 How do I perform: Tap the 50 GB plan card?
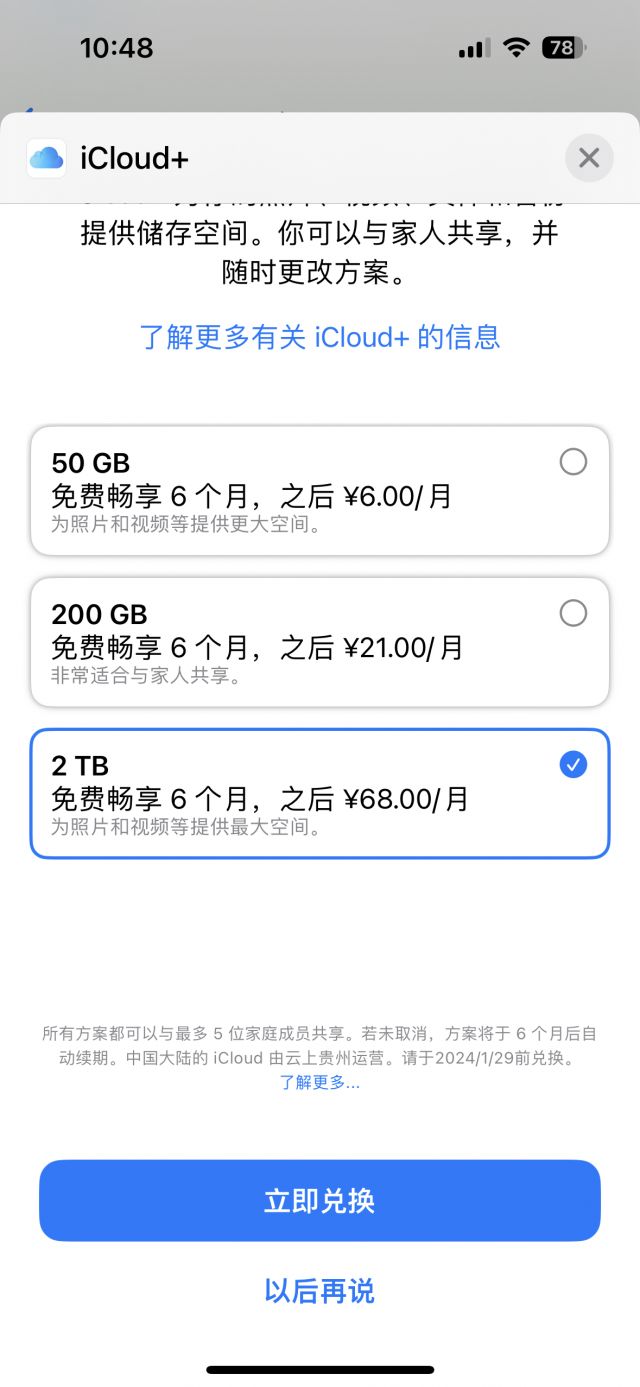(319, 491)
